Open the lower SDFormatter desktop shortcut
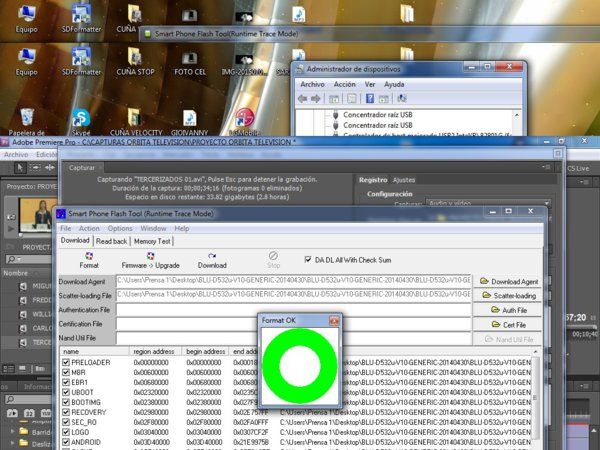The width and height of the screenshot is (600, 450). 81,61
